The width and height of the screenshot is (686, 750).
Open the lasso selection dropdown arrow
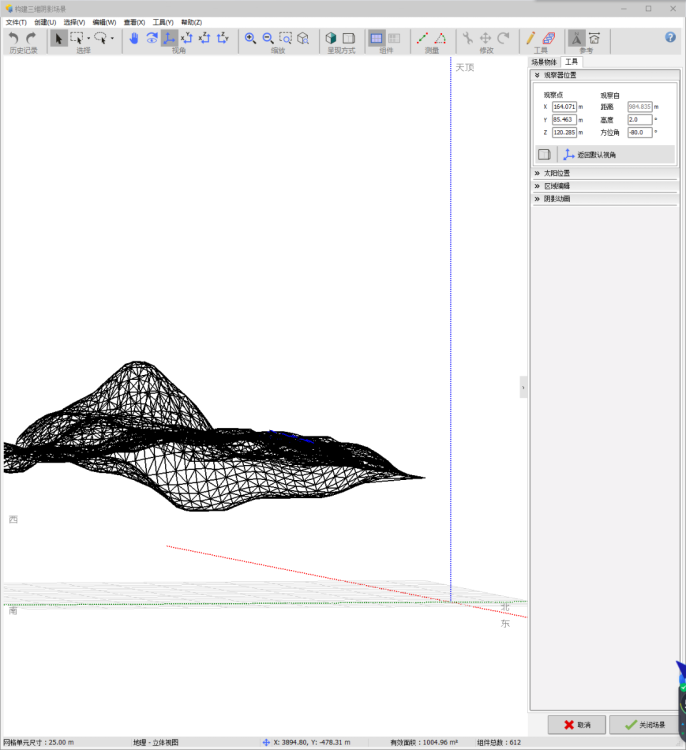[x=112, y=38]
